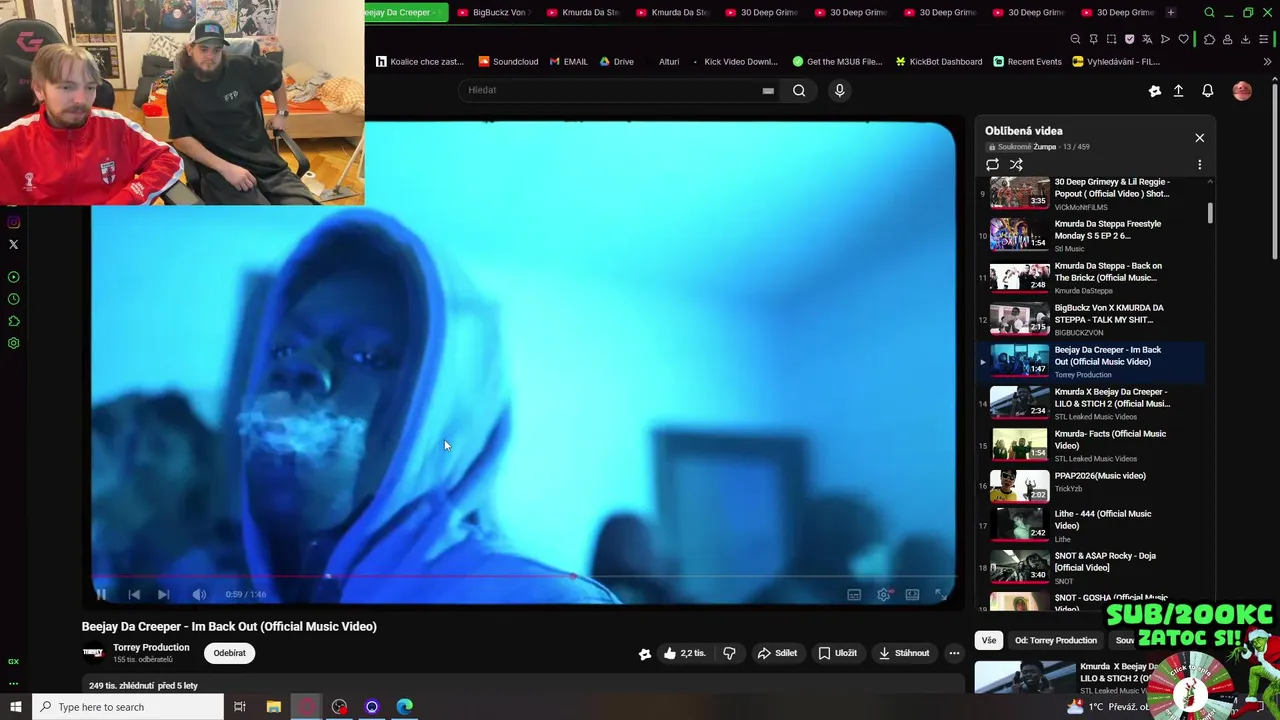Click the YouTube search magnifier button

pos(799,90)
